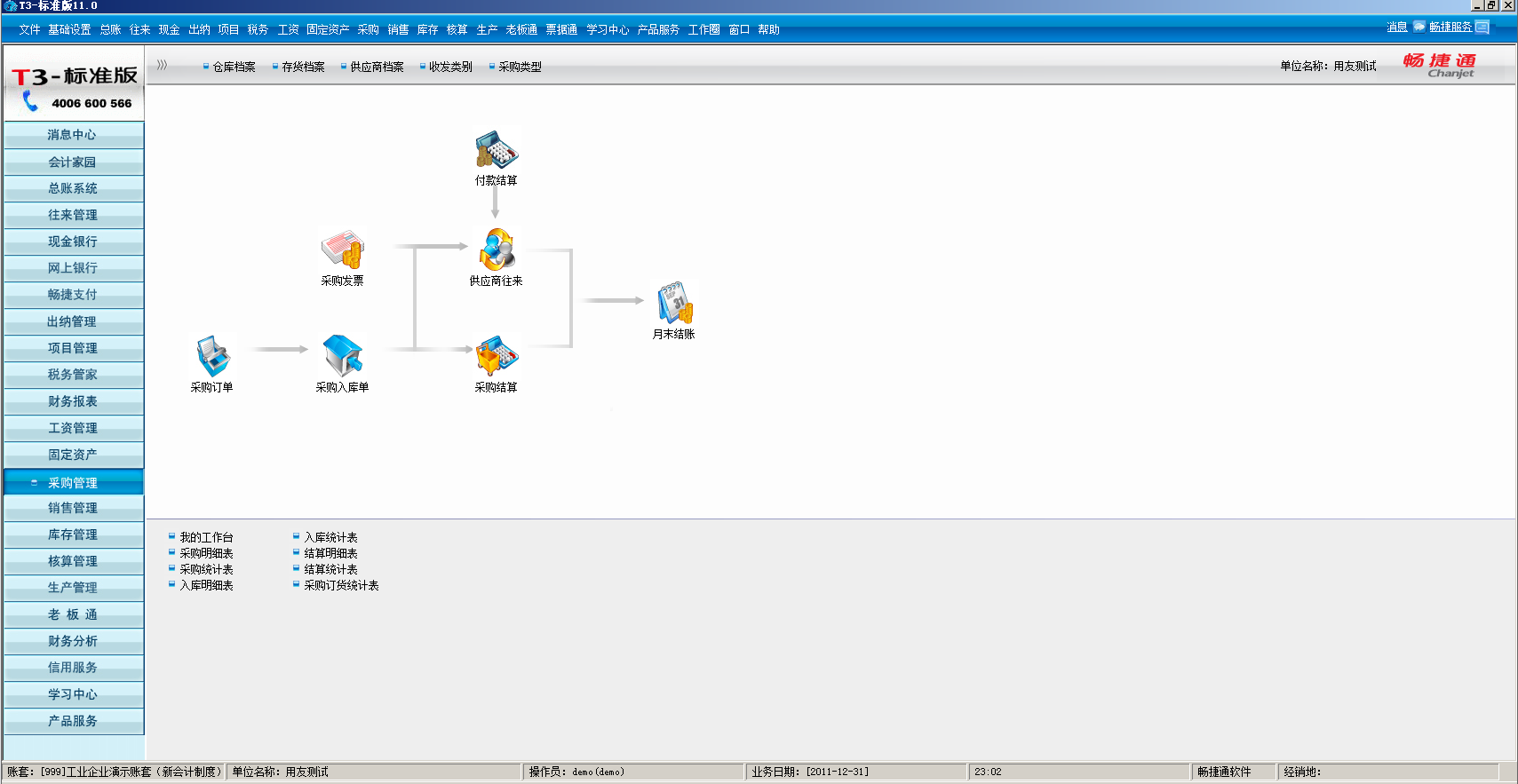Collapse the 采购管理 sidebar section
The image size is (1518, 784).
tap(74, 482)
